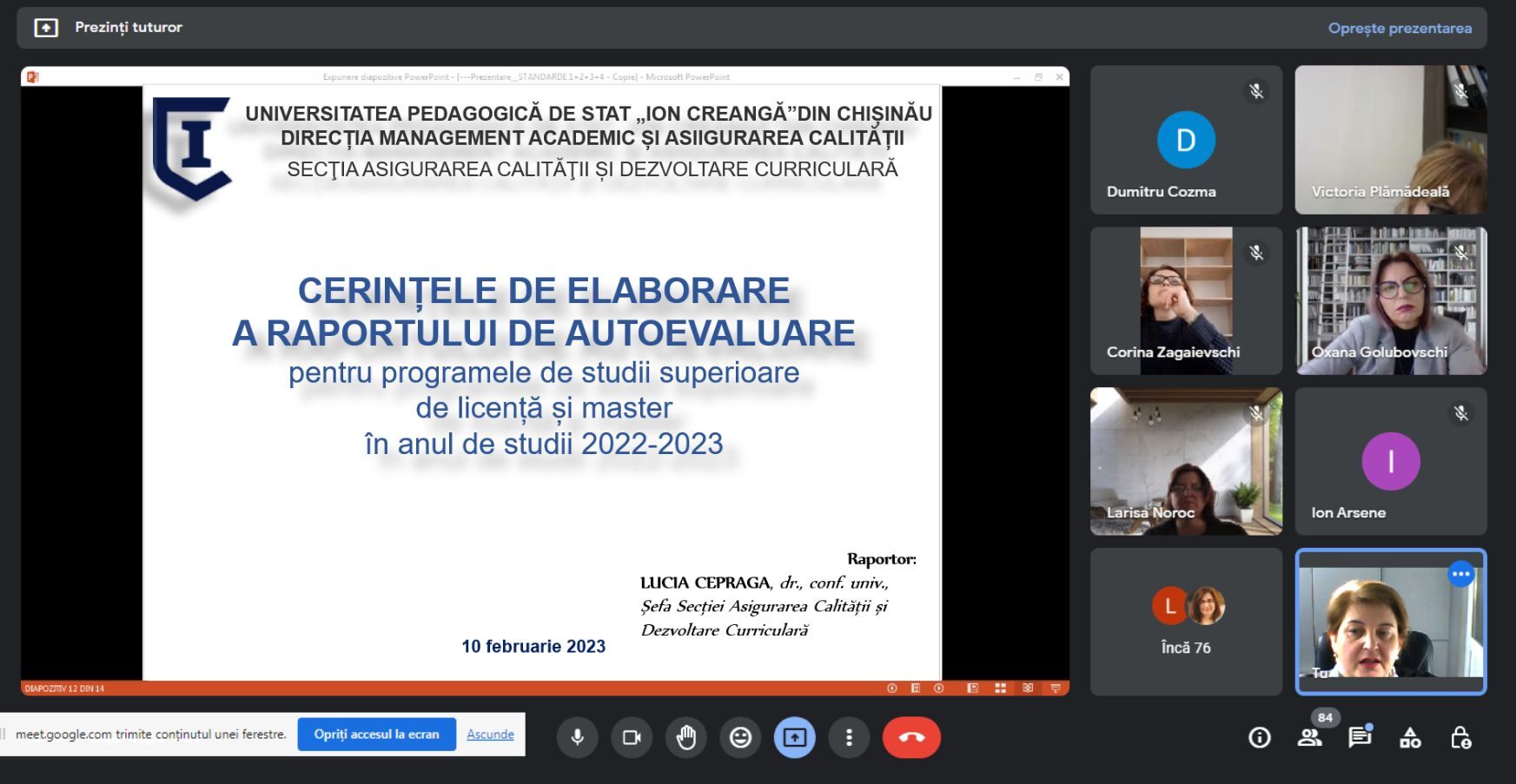Open the three-dot more options menu
This screenshot has height=784, width=1516.
click(x=849, y=737)
